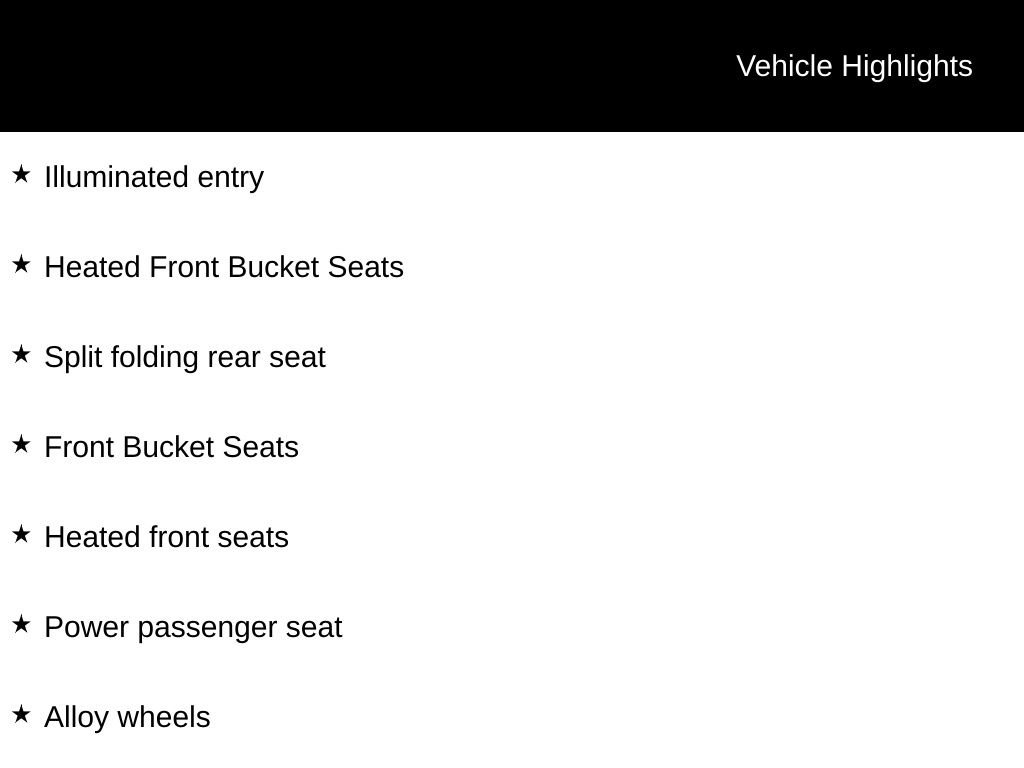Click the star bullet next to Heated front seats
Image resolution: width=1024 pixels, height=768 pixels.
22,535
